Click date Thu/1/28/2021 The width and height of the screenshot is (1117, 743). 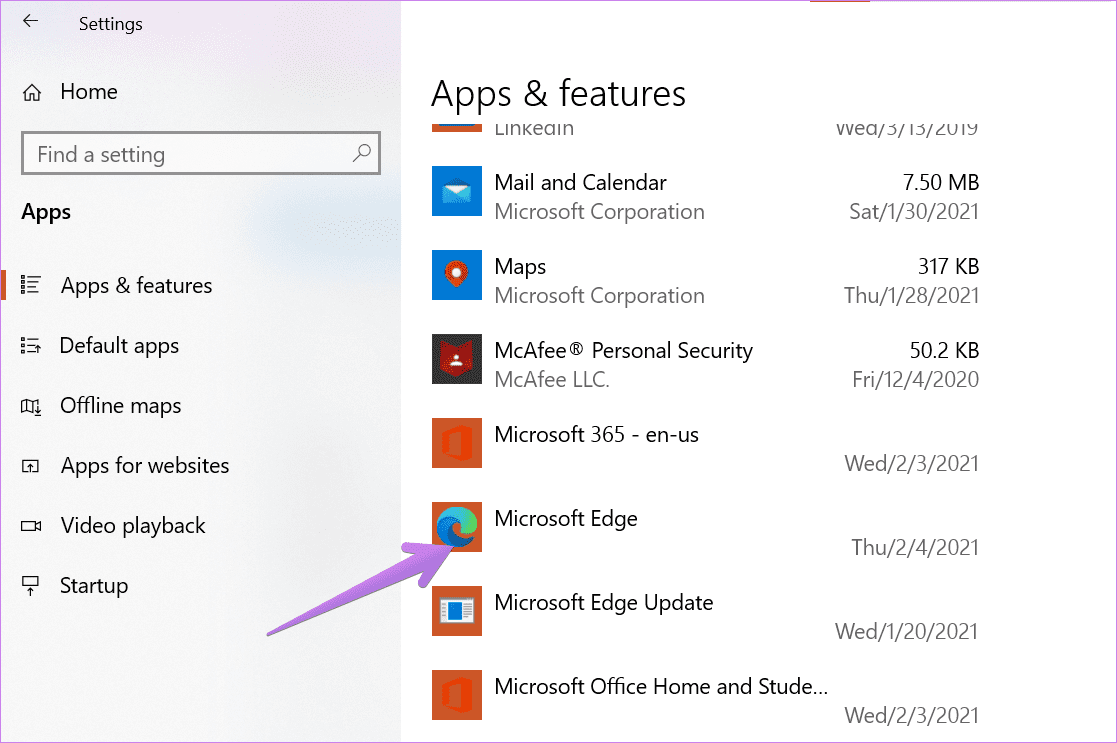click(x=911, y=296)
